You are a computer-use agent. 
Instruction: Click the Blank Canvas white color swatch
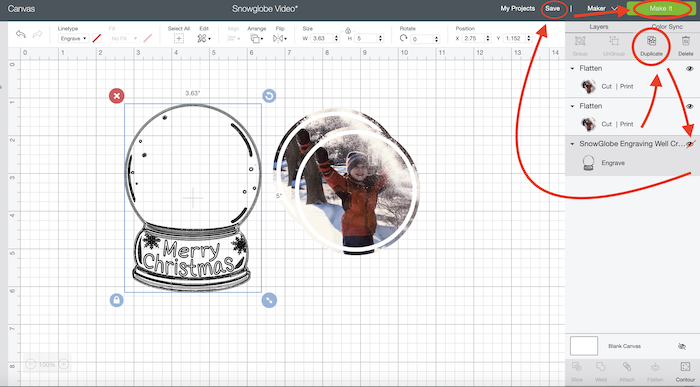[584, 346]
